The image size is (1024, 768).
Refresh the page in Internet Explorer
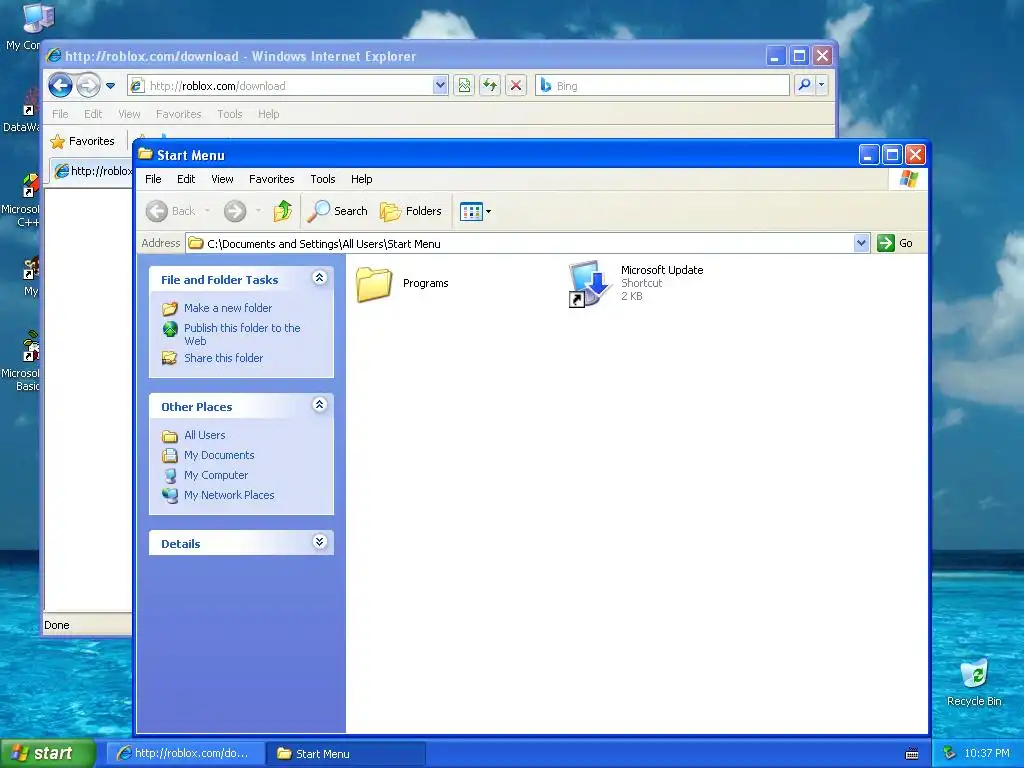[490, 86]
